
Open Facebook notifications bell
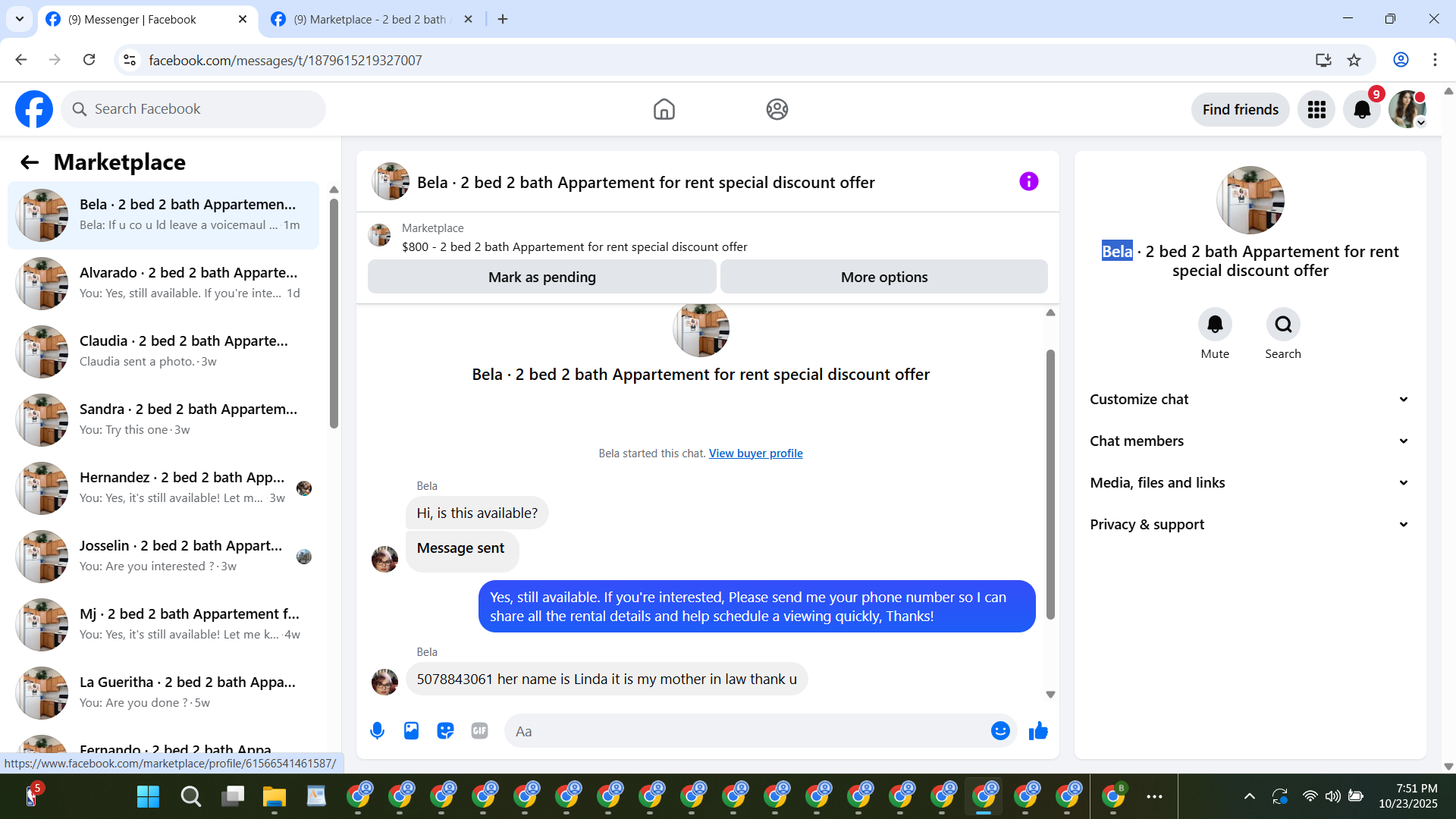click(x=1362, y=110)
